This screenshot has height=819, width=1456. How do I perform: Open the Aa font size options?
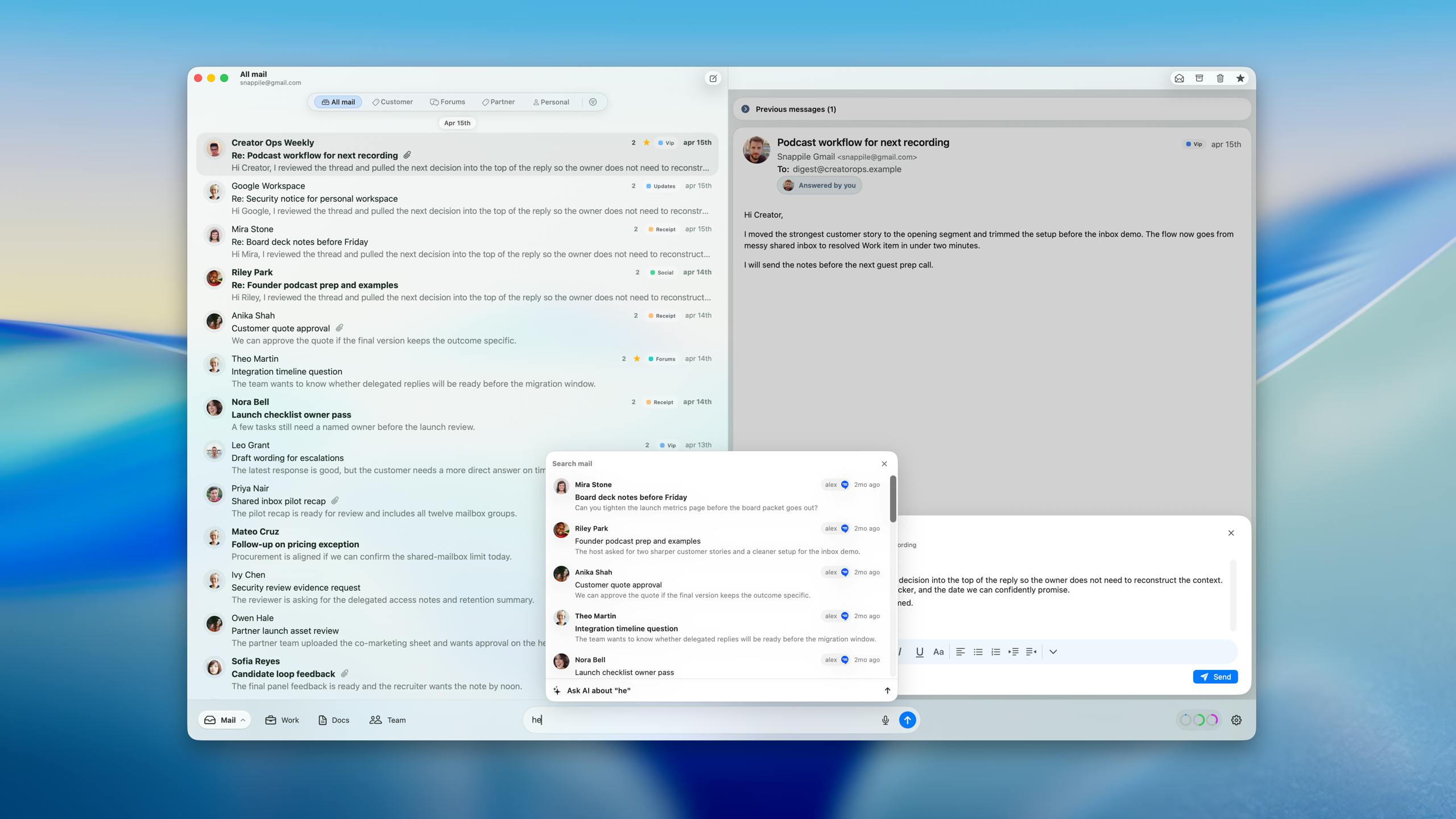pyautogui.click(x=938, y=652)
